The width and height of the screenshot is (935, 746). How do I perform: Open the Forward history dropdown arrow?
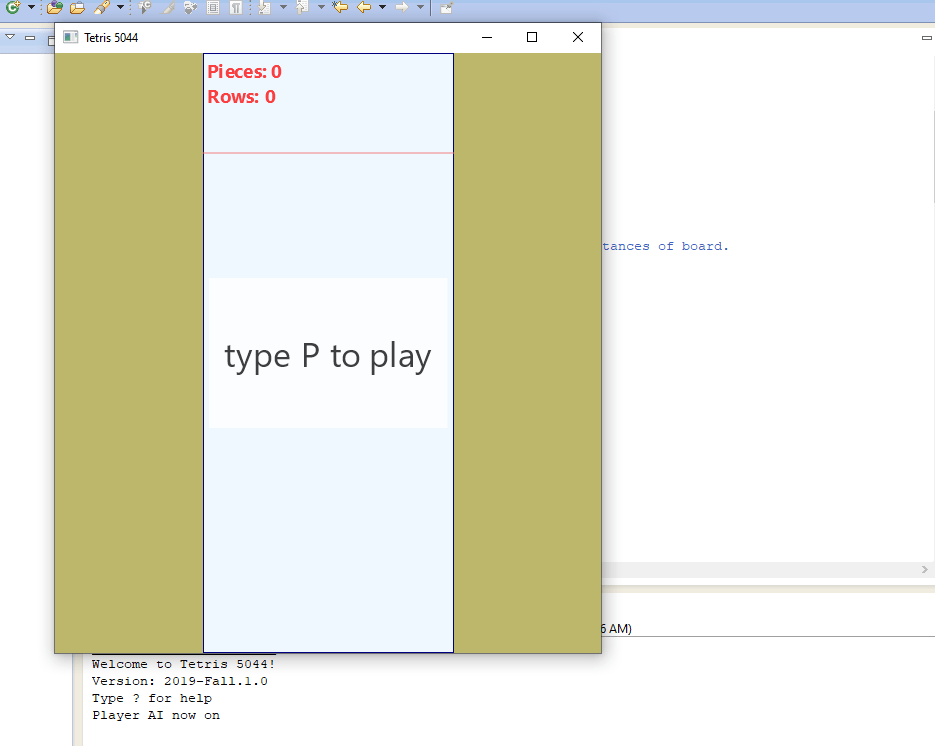(420, 7)
